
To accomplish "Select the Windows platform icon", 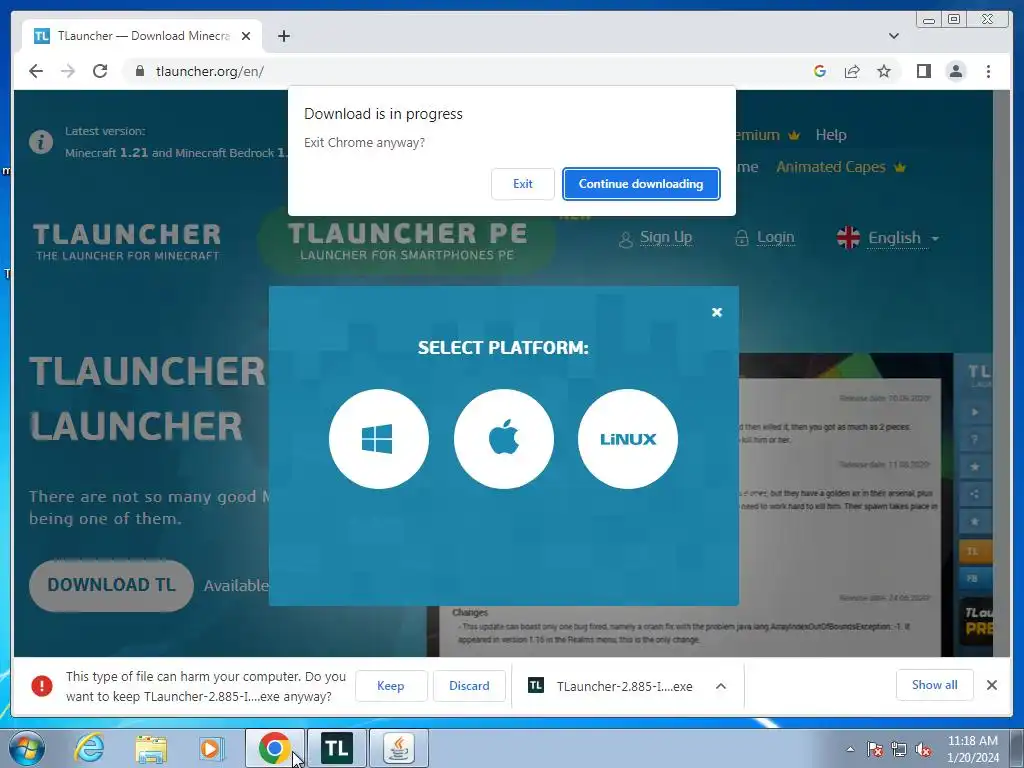I will pos(379,439).
